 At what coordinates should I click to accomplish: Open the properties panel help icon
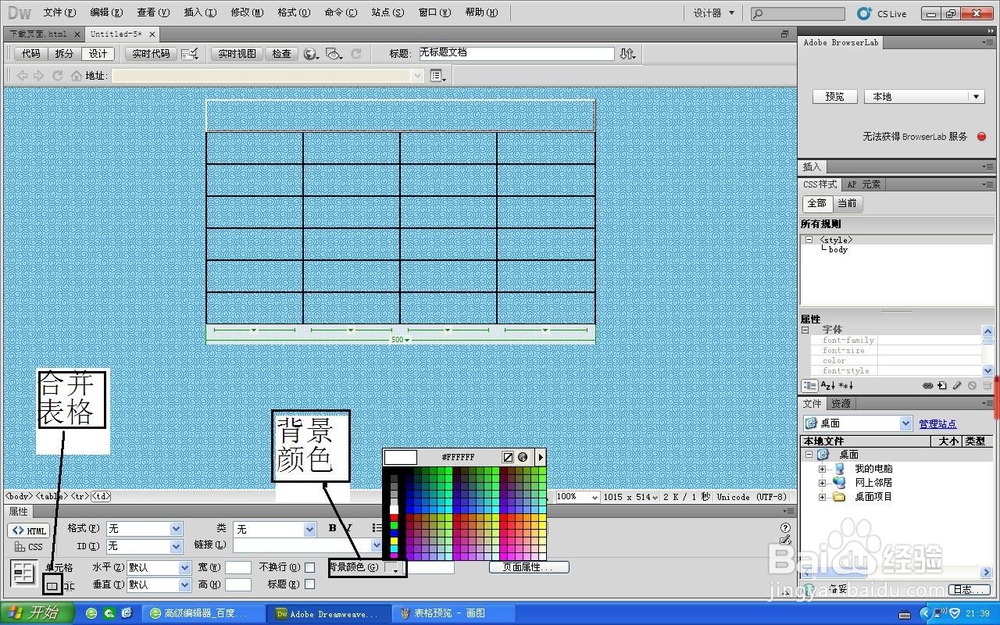point(785,527)
